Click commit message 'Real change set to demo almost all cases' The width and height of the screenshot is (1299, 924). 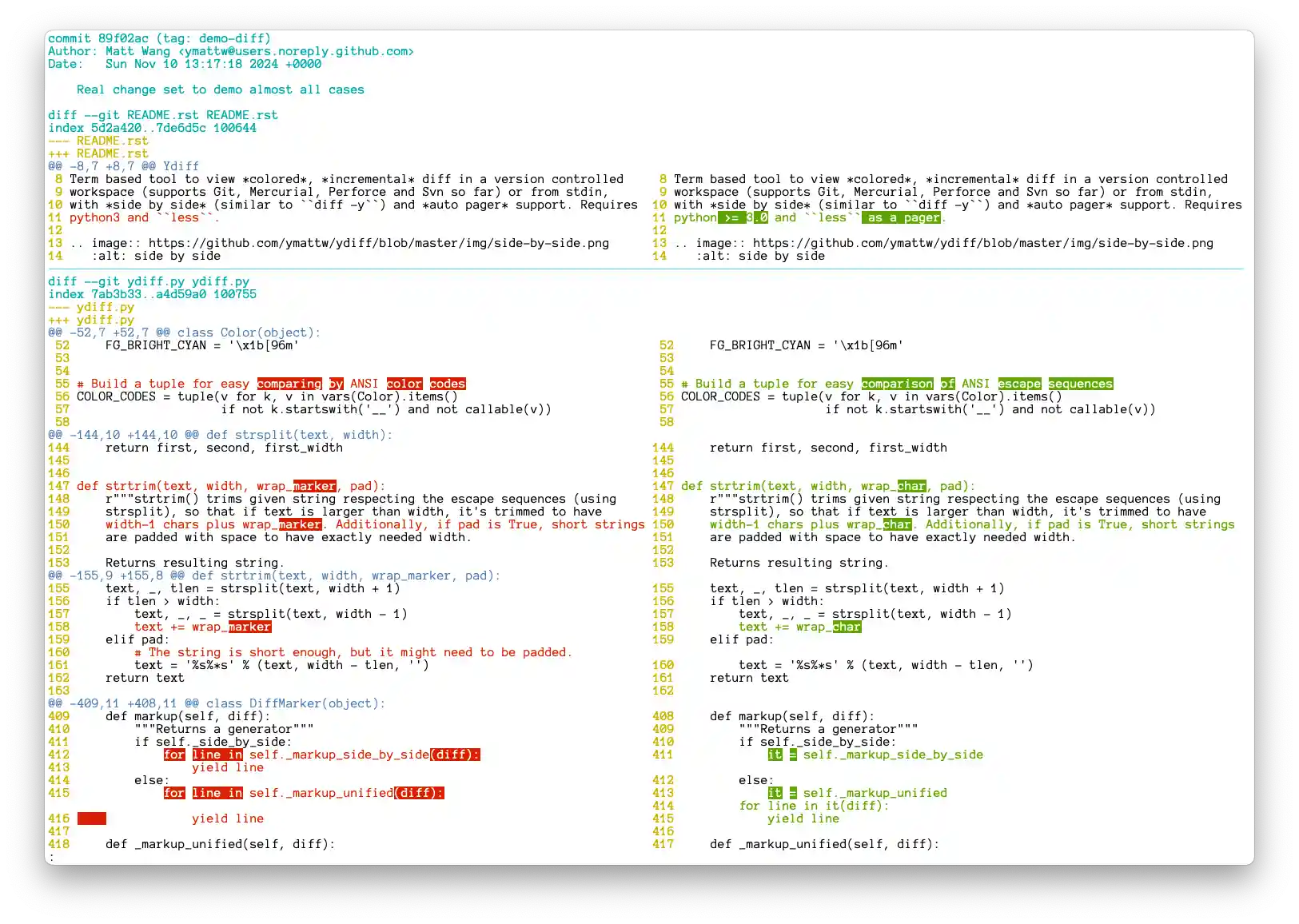[221, 90]
